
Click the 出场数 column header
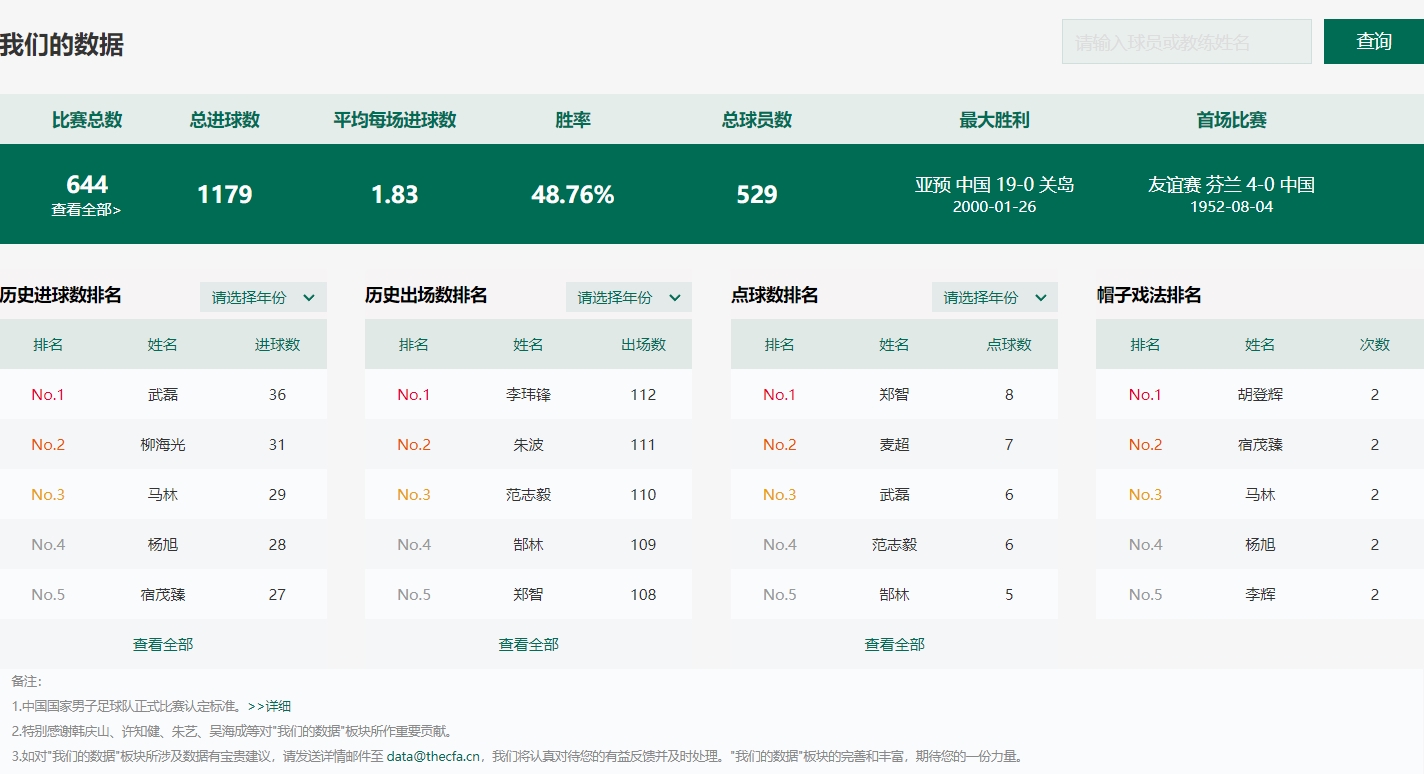[x=643, y=345]
